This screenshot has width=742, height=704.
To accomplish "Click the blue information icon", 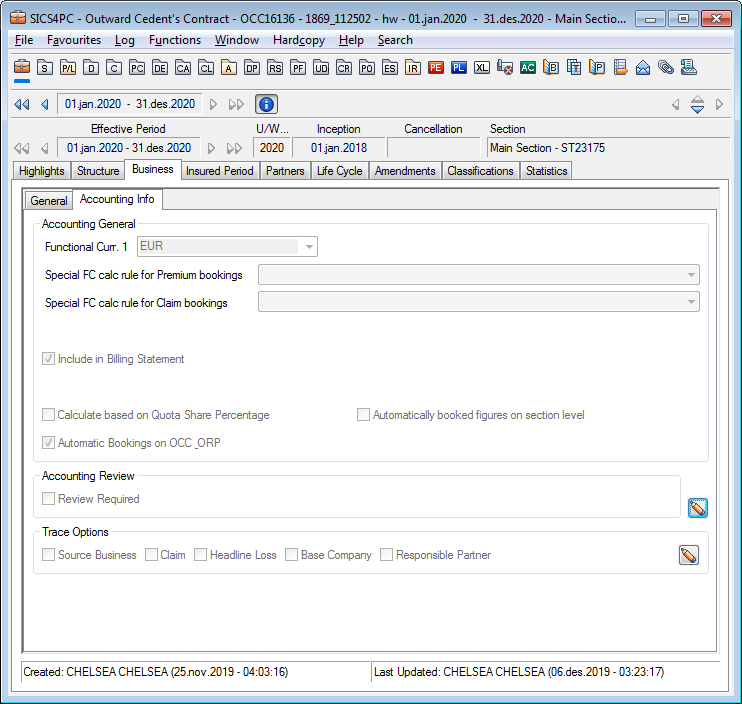I will 267,104.
